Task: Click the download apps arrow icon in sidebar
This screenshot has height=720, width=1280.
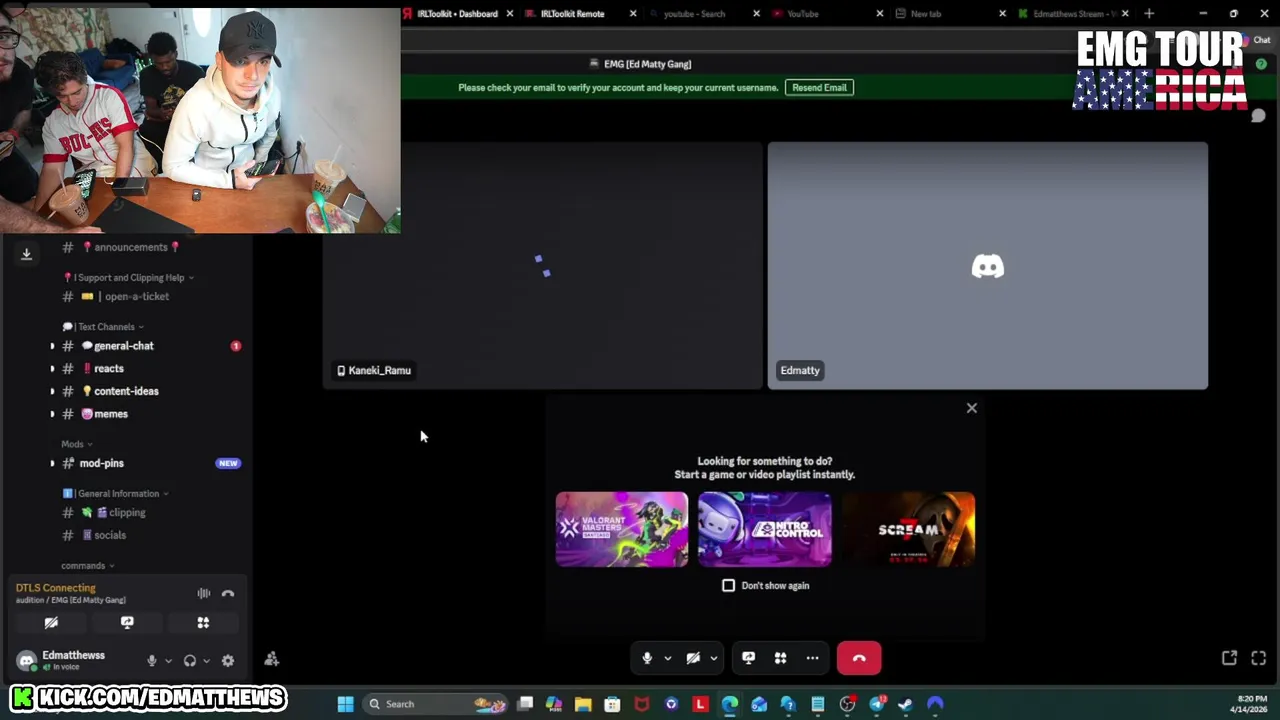Action: tap(27, 254)
